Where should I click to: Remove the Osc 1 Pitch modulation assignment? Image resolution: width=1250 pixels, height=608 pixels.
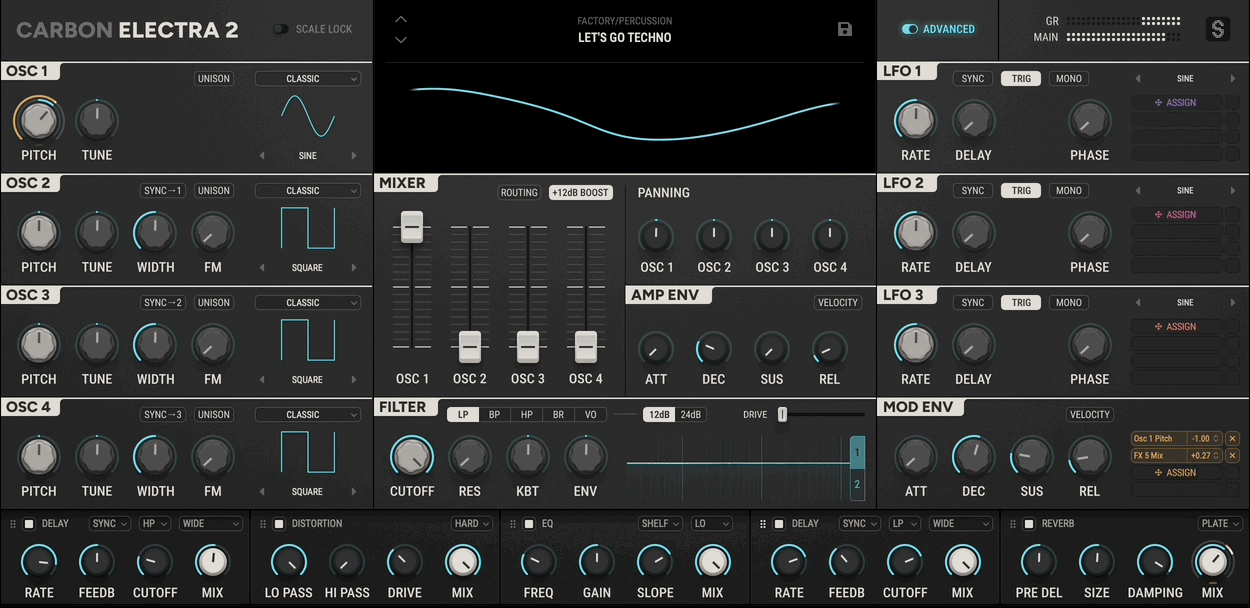point(1232,439)
